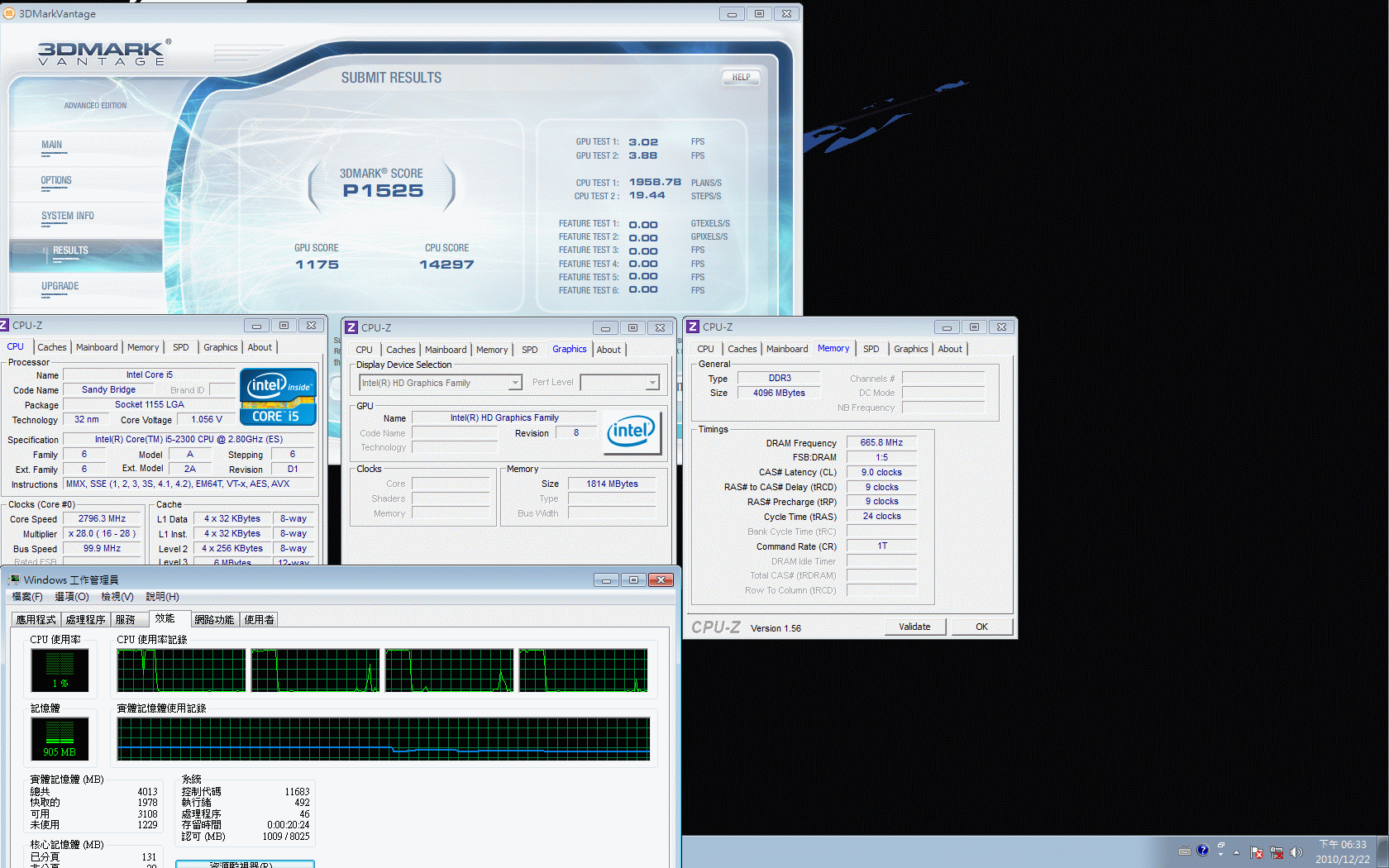Click the HELP button in 3DMark Vantage
The width and height of the screenshot is (1389, 868).
[741, 77]
